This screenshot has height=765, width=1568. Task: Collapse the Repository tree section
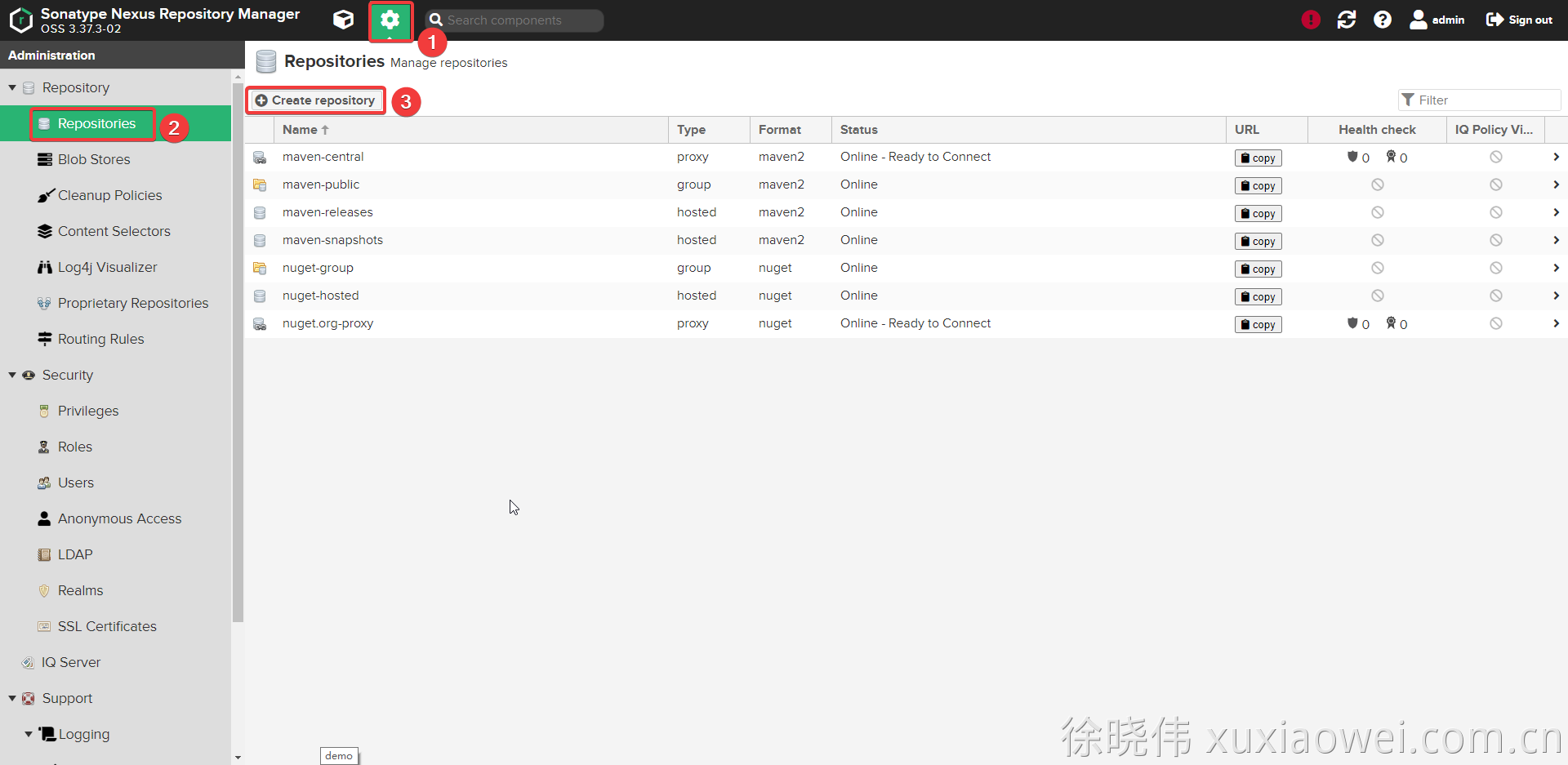(x=12, y=87)
